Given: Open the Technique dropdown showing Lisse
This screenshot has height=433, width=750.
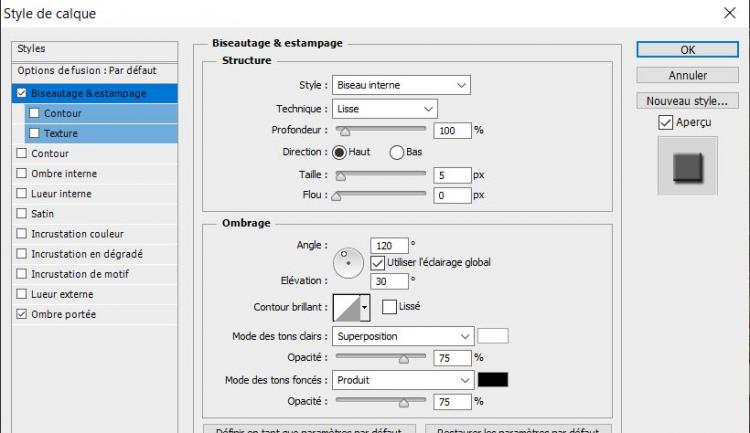Looking at the screenshot, I should tap(385, 108).
